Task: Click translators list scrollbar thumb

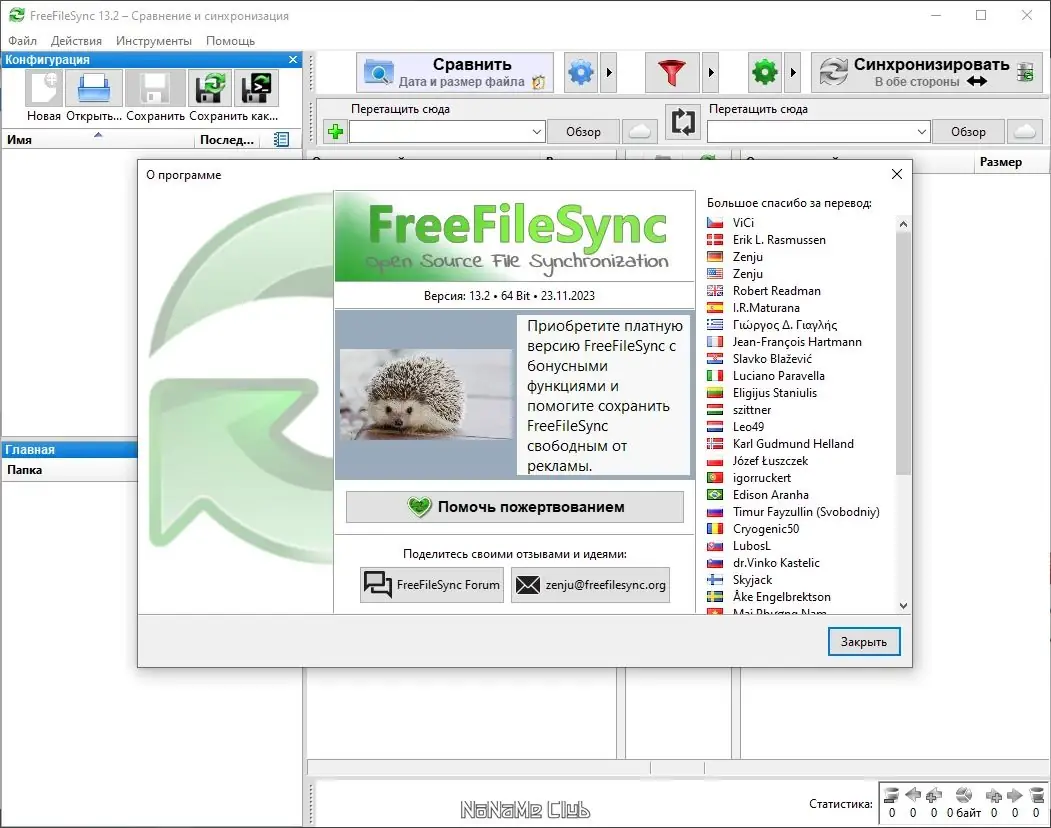Action: 903,353
